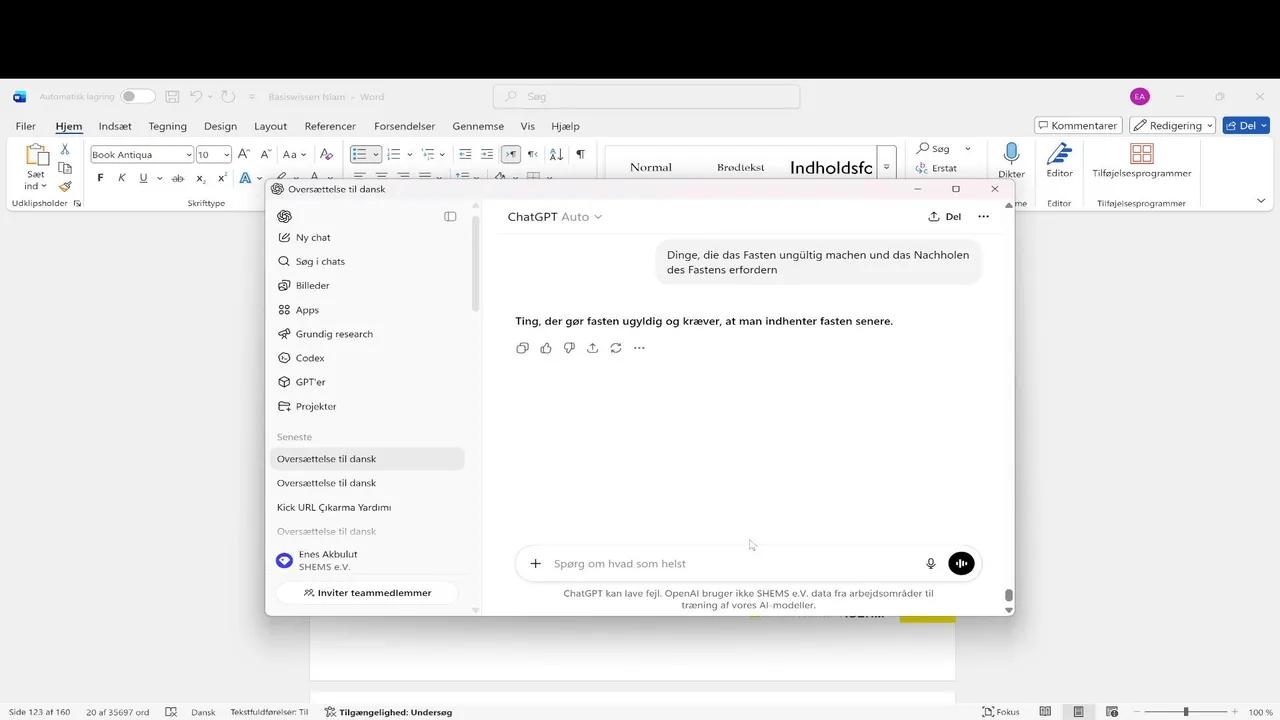Add attachment with the plus icon

click(535, 564)
